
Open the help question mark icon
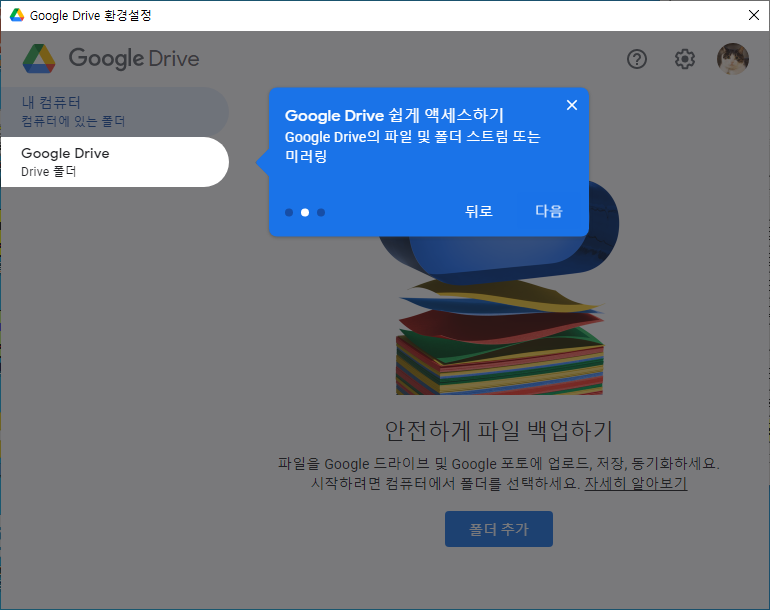point(636,59)
